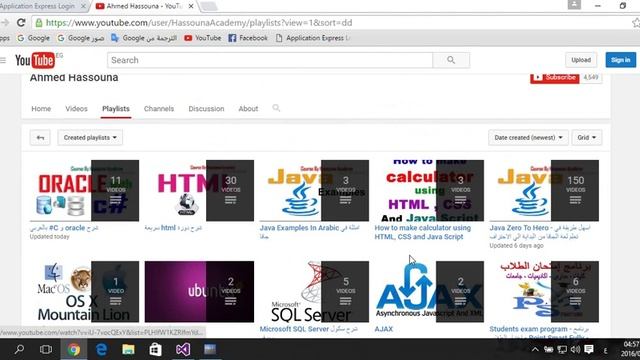Open the html playlist title link
The width and height of the screenshot is (640, 360).
point(173,228)
